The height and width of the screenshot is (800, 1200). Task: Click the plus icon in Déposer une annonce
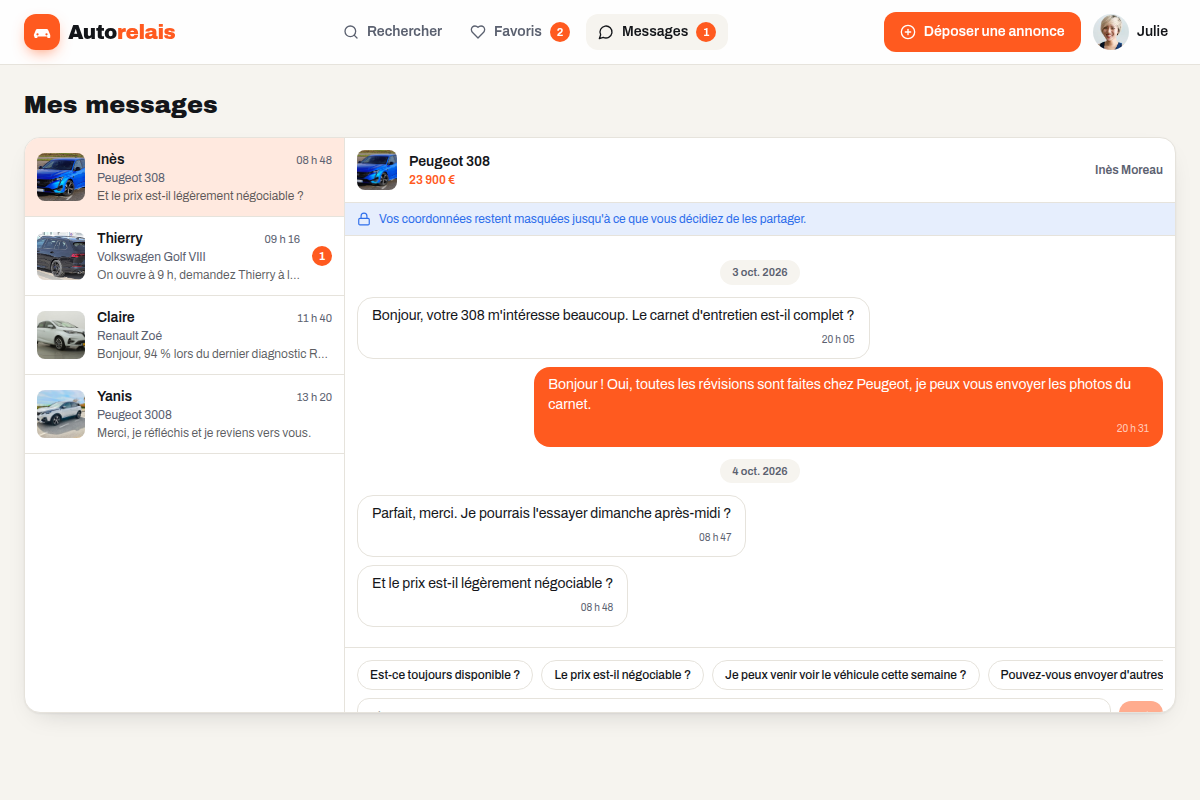coord(908,32)
